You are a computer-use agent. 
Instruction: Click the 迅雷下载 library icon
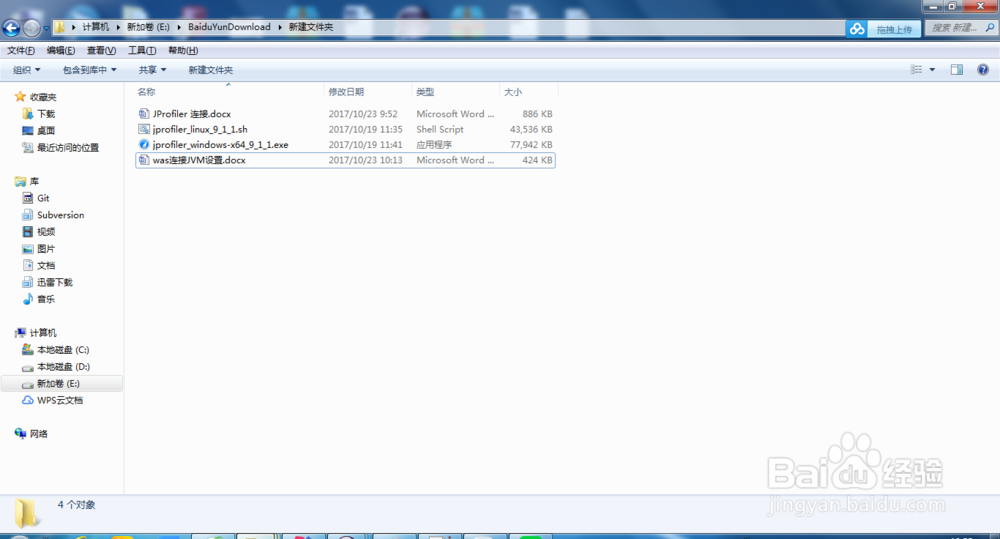pos(27,282)
